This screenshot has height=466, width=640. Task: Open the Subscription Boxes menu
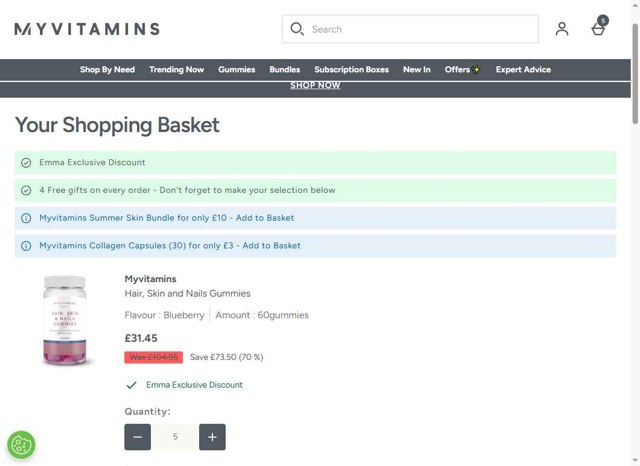351,70
